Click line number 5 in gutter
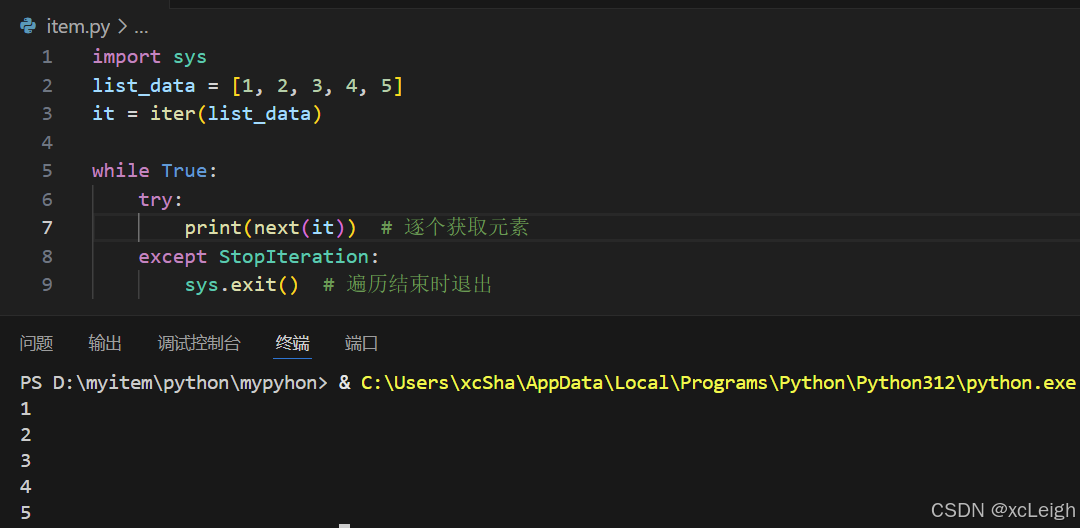This screenshot has height=528, width=1080. pyautogui.click(x=47, y=171)
